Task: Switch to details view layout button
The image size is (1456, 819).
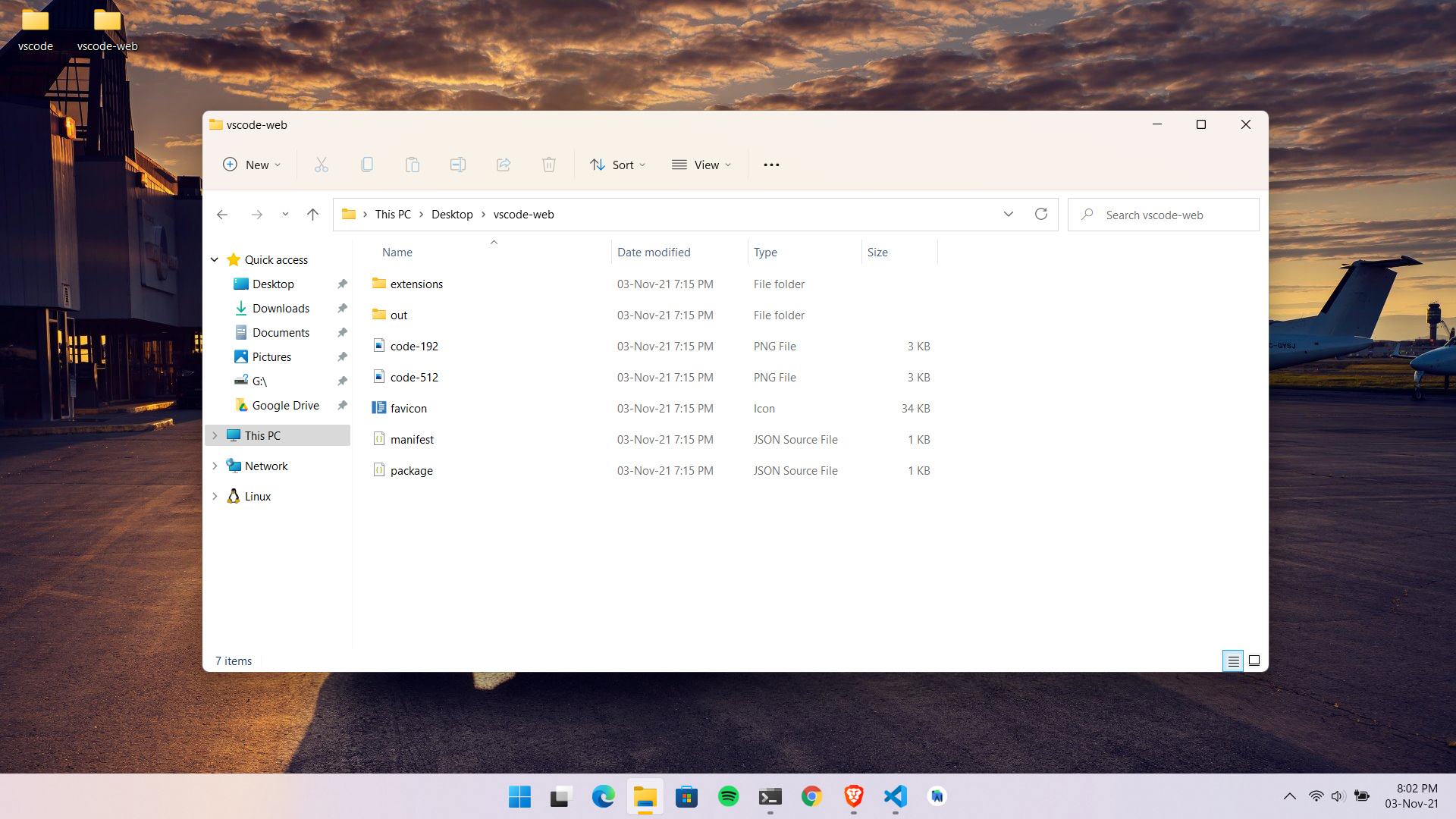Action: coord(1233,661)
